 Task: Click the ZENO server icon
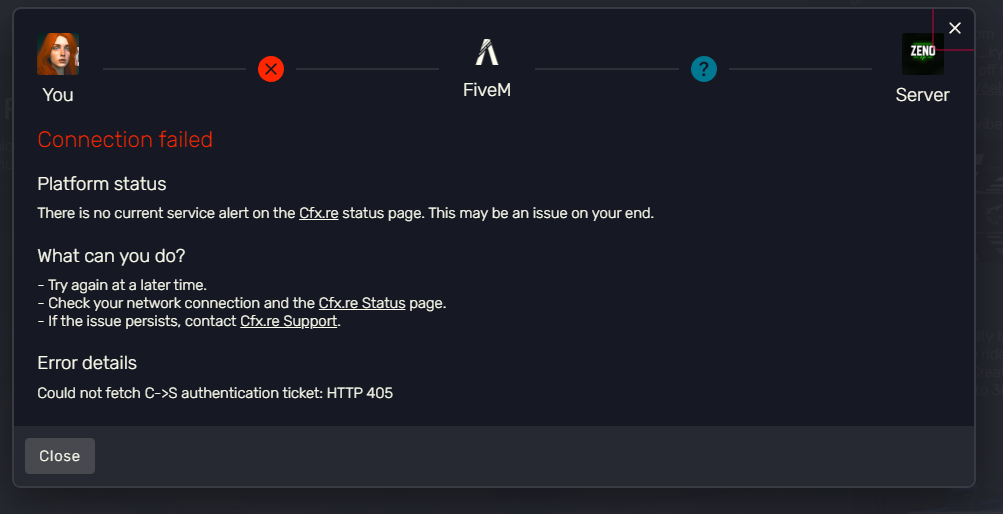(922, 54)
